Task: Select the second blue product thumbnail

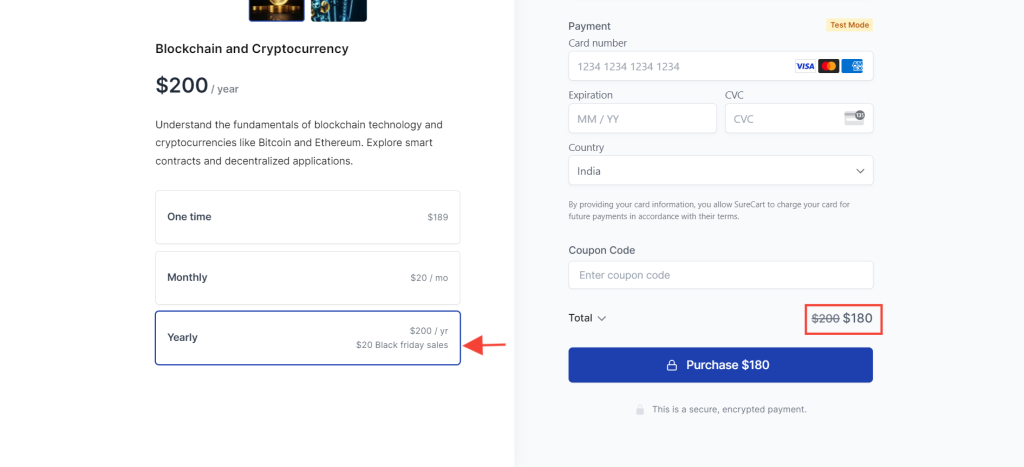Action: [338, 10]
